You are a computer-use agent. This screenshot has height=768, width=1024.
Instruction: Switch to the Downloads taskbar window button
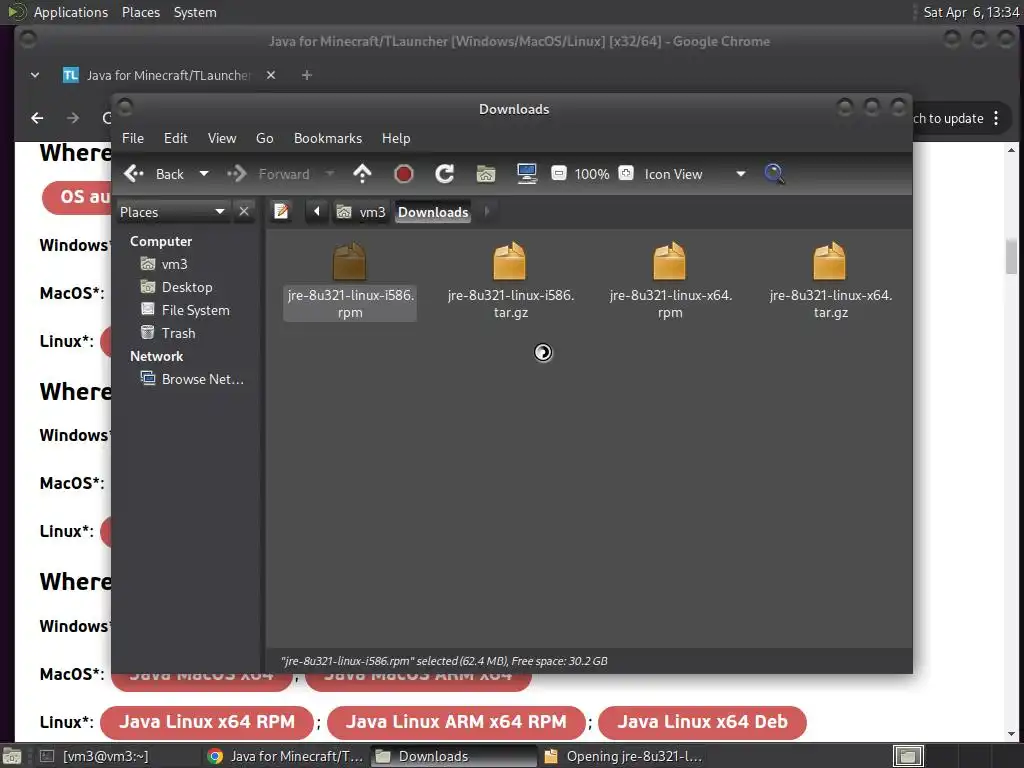point(453,756)
